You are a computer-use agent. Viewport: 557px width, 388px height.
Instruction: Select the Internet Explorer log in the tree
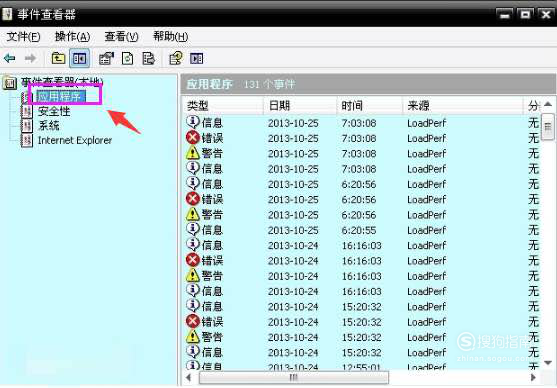[75, 141]
